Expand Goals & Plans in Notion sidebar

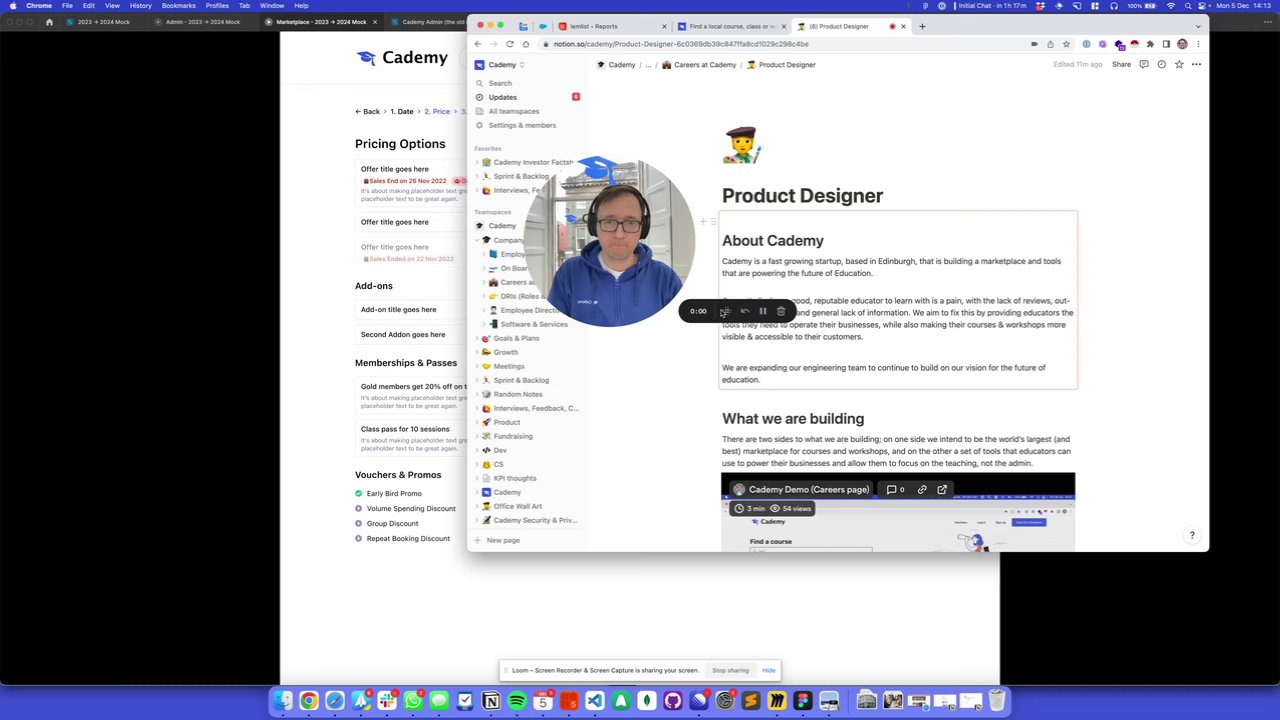click(x=477, y=338)
